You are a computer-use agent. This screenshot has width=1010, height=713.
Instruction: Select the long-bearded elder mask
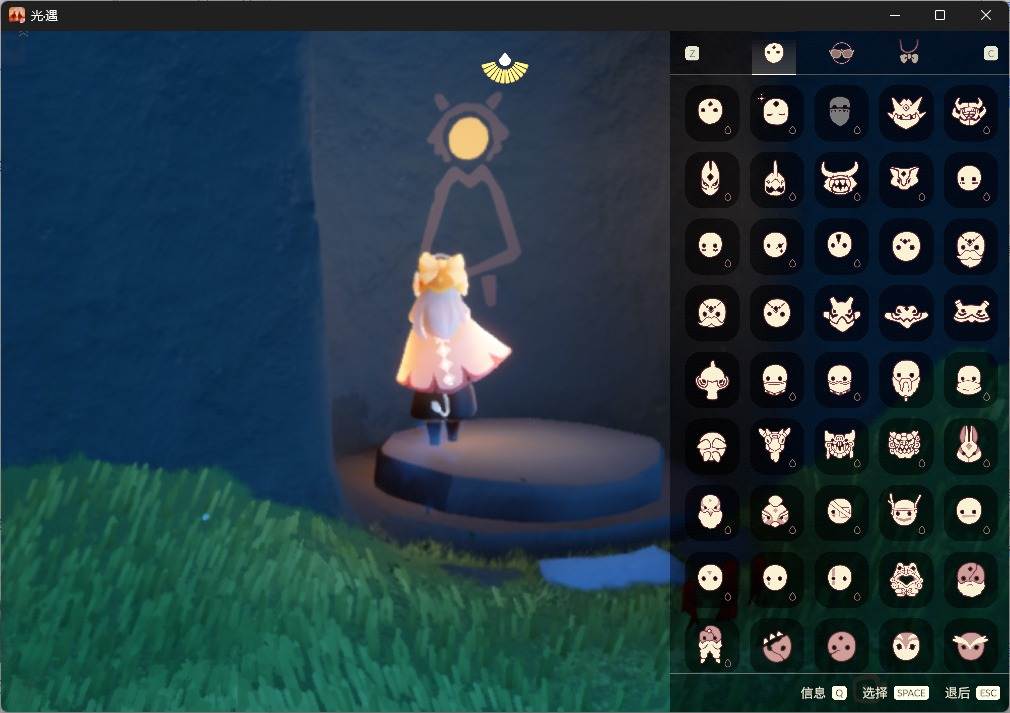[x=906, y=380]
